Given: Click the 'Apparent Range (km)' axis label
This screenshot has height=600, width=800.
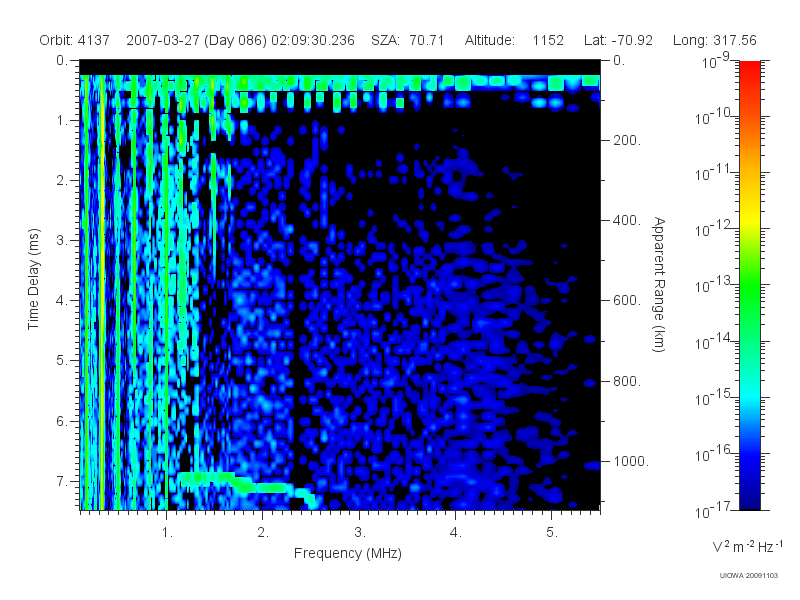Looking at the screenshot, I should pyautogui.click(x=659, y=284).
